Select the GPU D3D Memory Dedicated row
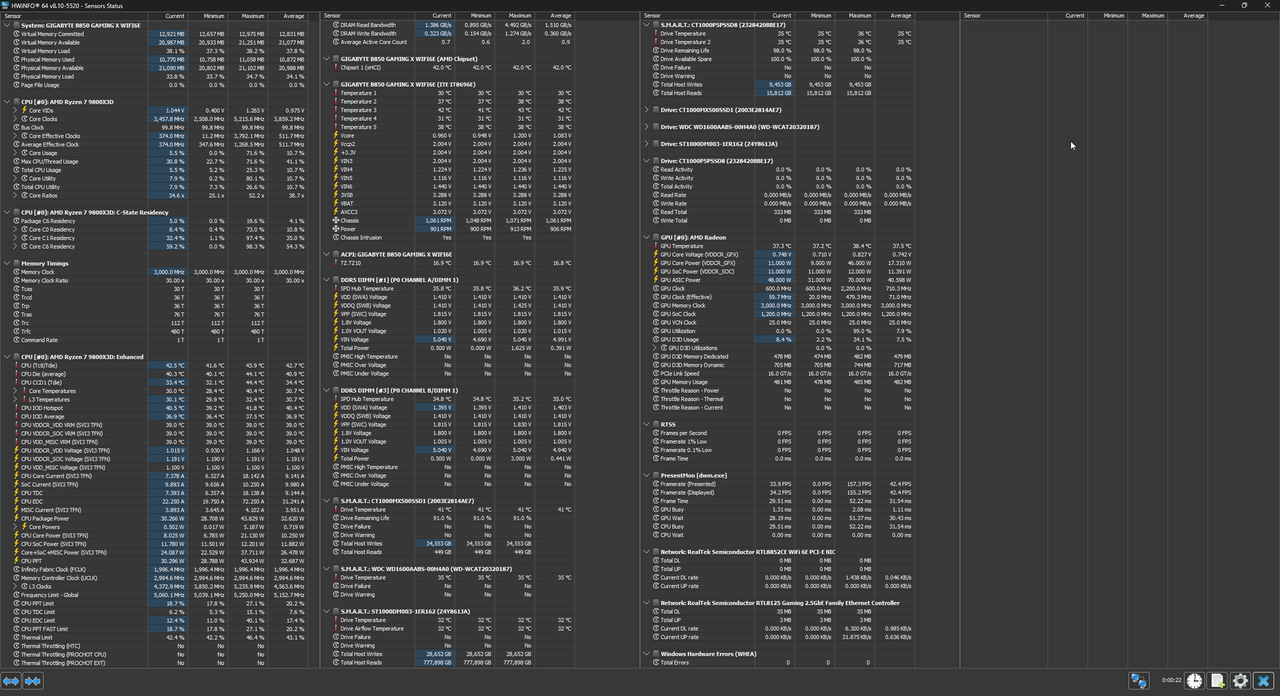Screen dimensions: 1280x696 pos(778,357)
